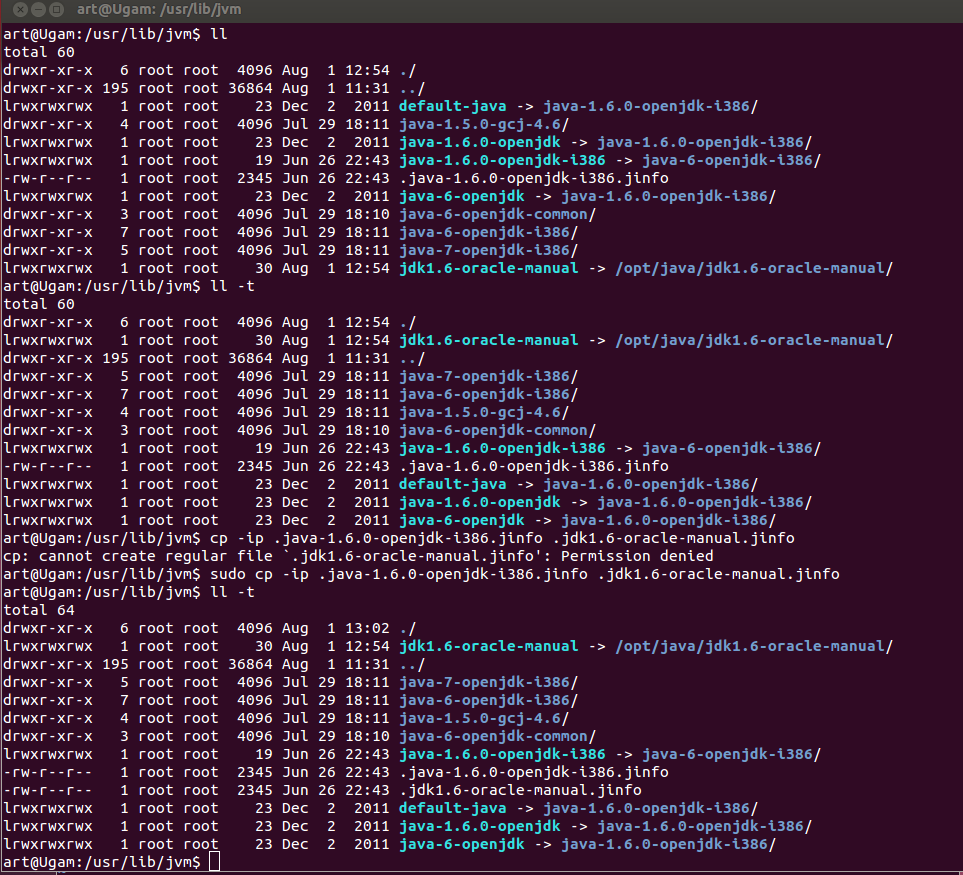
Task: Click the 'total 64' line
Action: [x=39, y=610]
